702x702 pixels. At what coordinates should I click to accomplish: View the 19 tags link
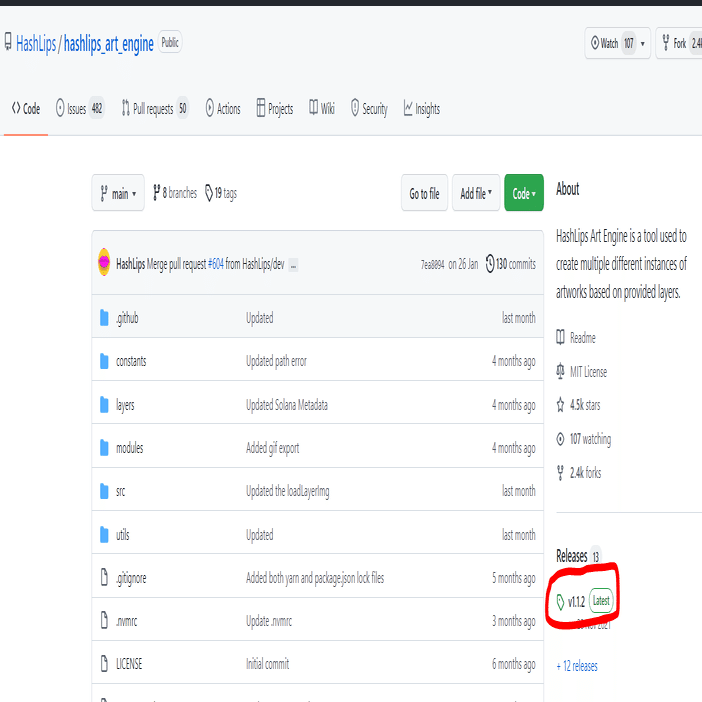point(221,193)
